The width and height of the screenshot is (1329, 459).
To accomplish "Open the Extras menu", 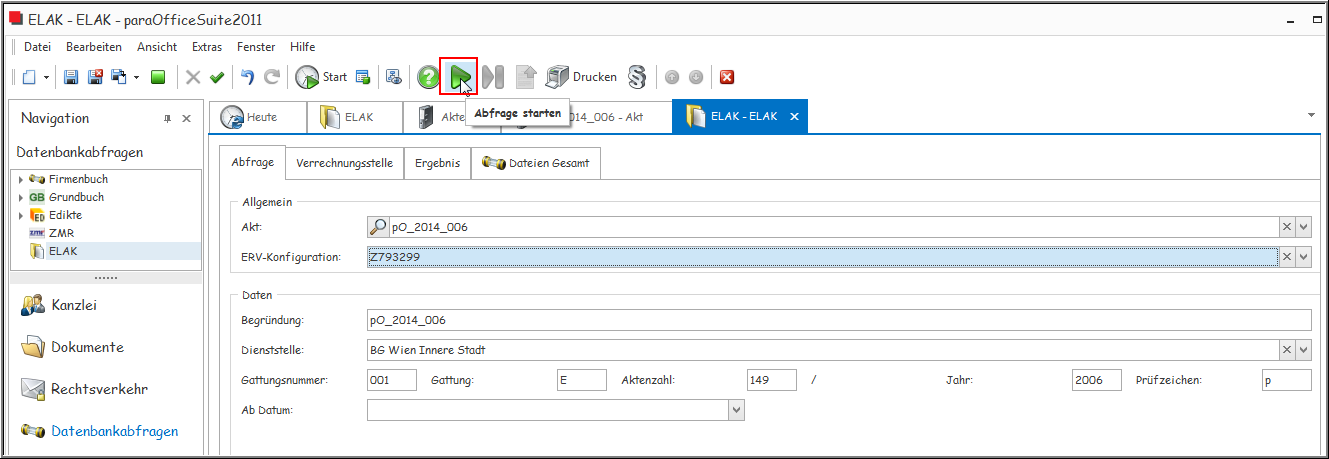I will pyautogui.click(x=207, y=47).
